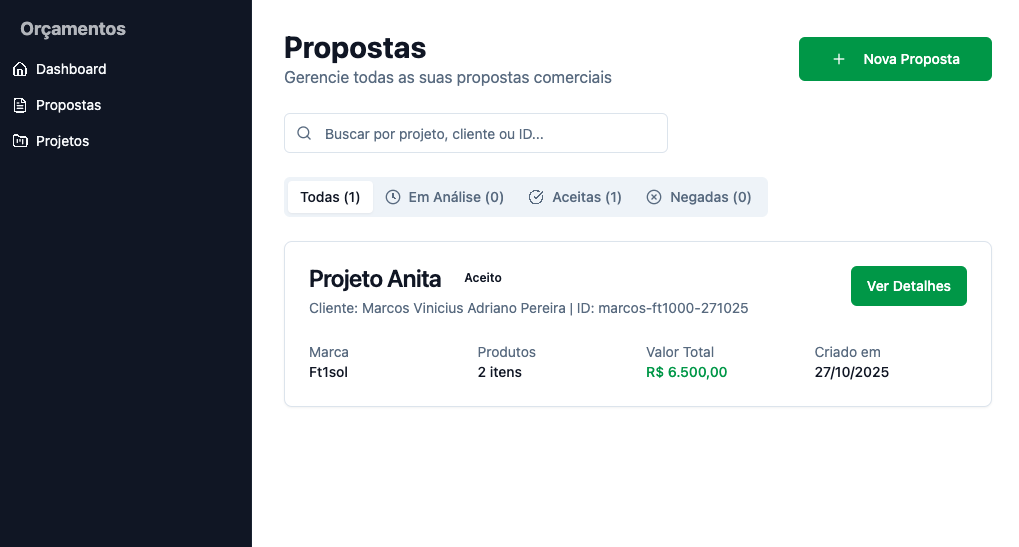Image resolution: width=1019 pixels, height=547 pixels.
Task: Click the plus icon on Nova Proposta
Action: 839,60
